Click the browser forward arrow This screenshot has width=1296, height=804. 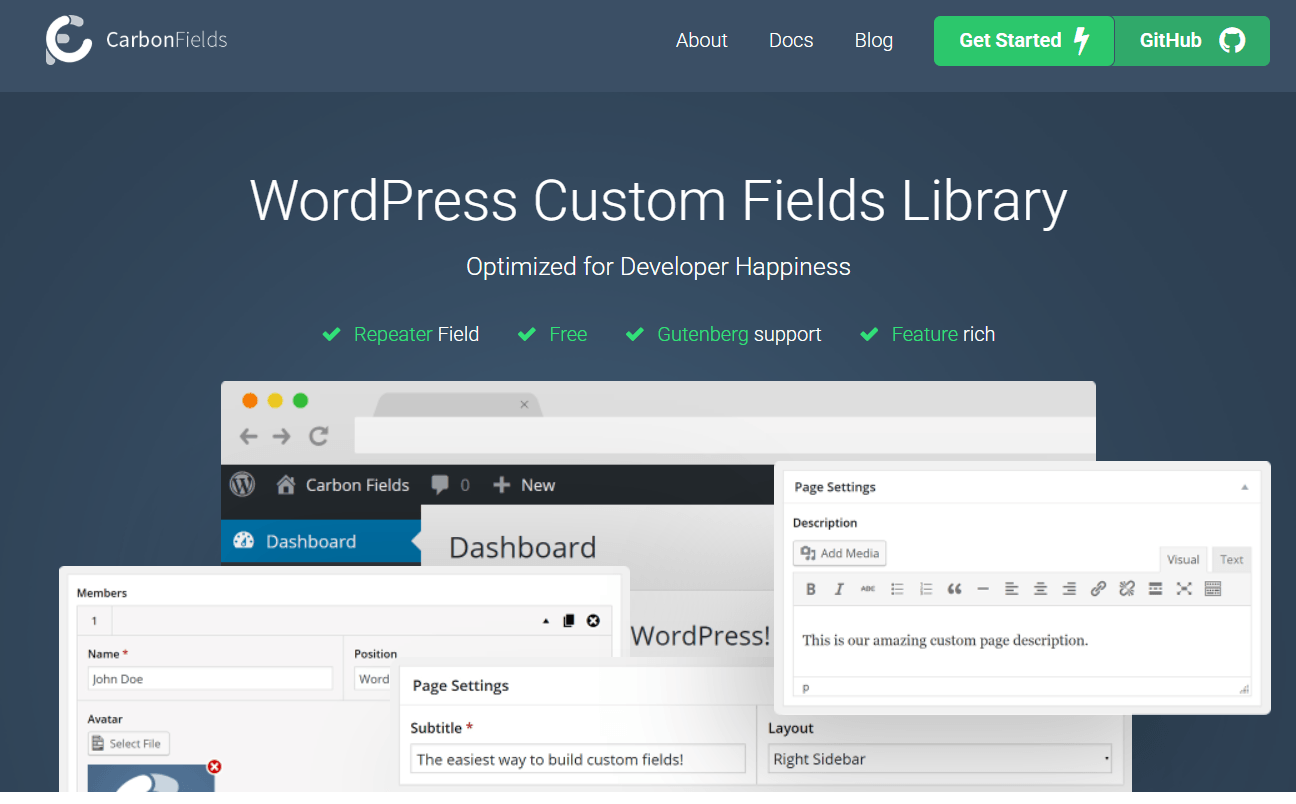point(282,436)
